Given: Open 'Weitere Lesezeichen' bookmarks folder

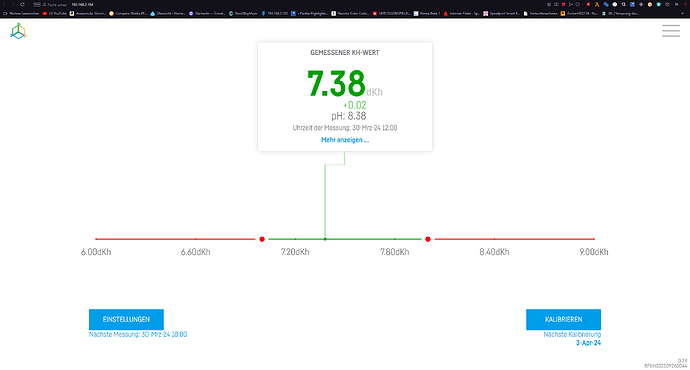Looking at the screenshot, I should pos(21,14).
